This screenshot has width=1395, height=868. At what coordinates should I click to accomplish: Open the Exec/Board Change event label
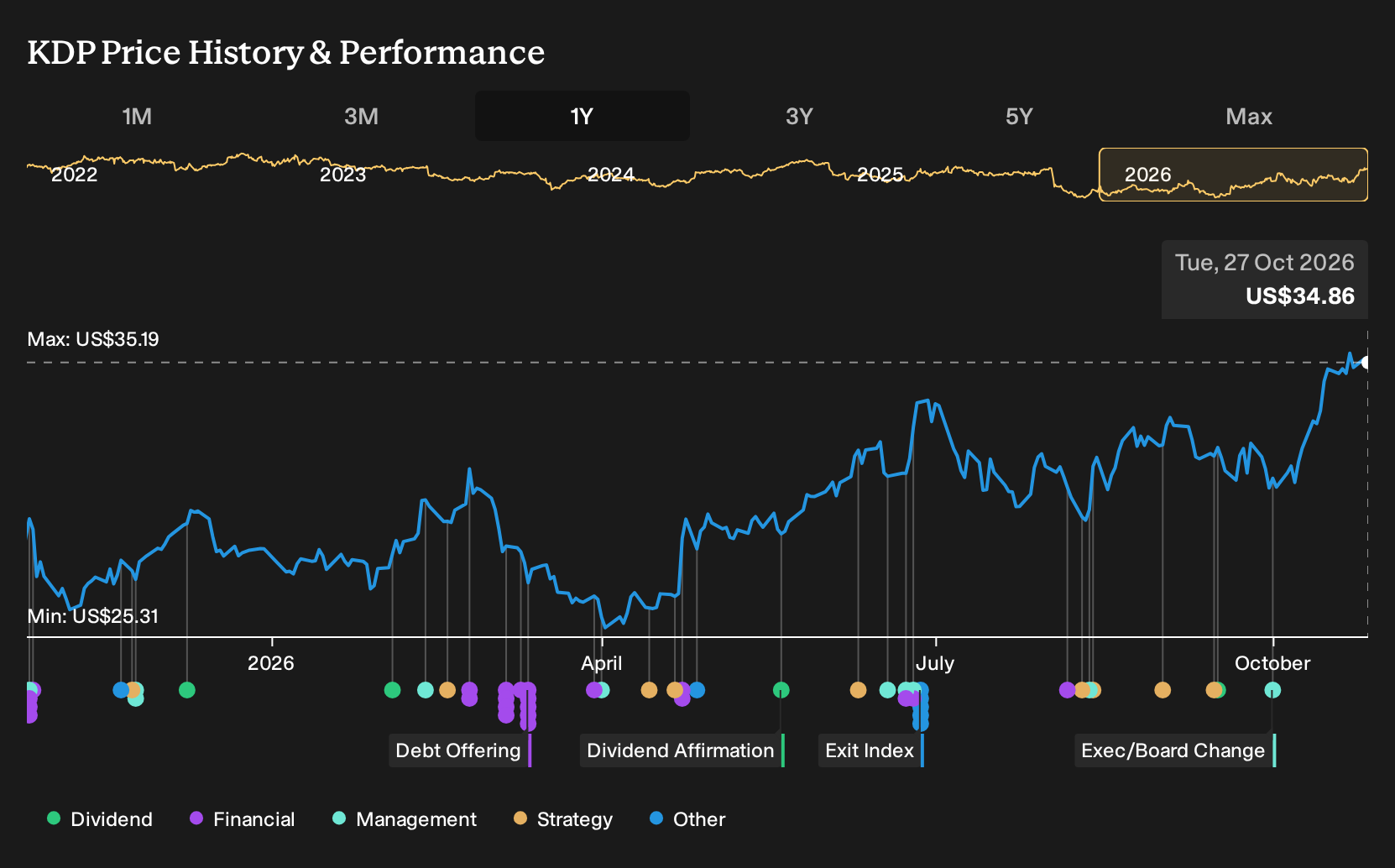[1175, 750]
